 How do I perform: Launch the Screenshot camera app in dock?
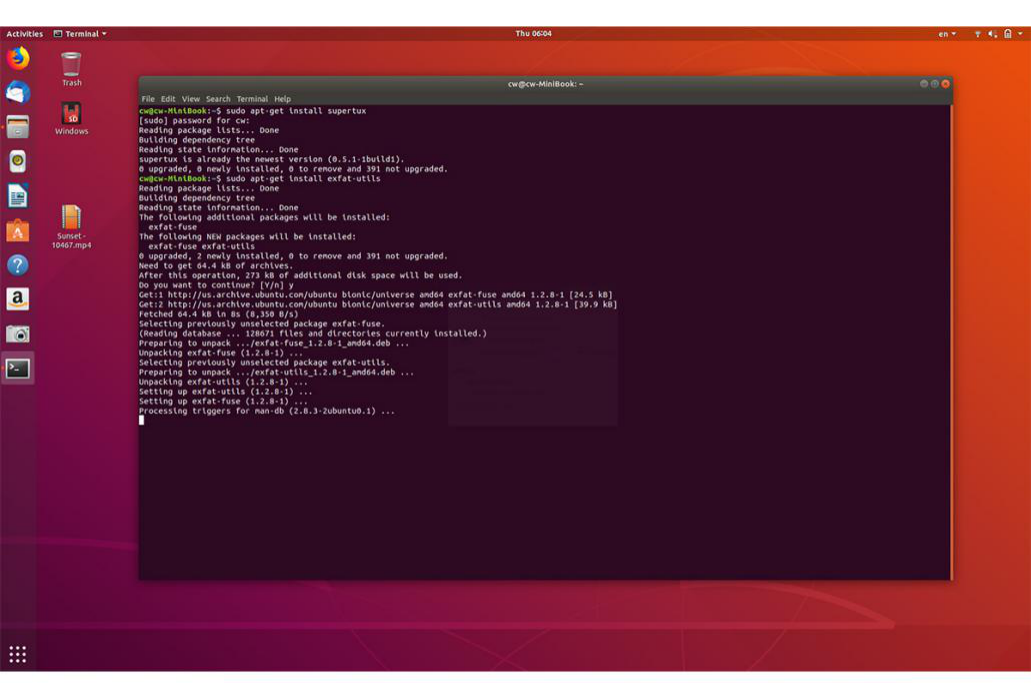[x=18, y=334]
